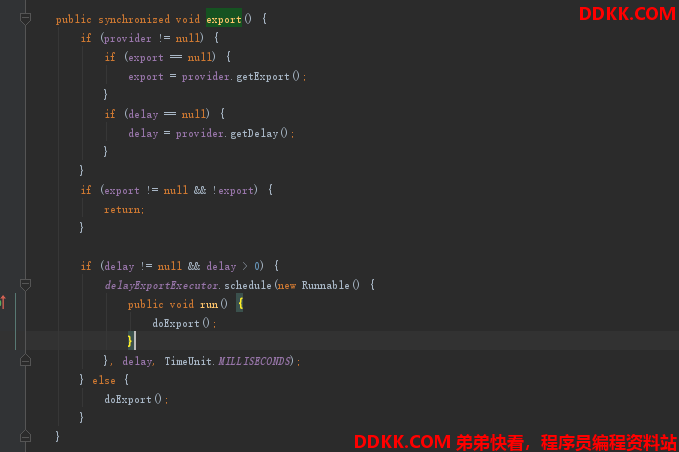This screenshot has width=679, height=452.
Task: Click 'export == null' condition
Action: 170,57
